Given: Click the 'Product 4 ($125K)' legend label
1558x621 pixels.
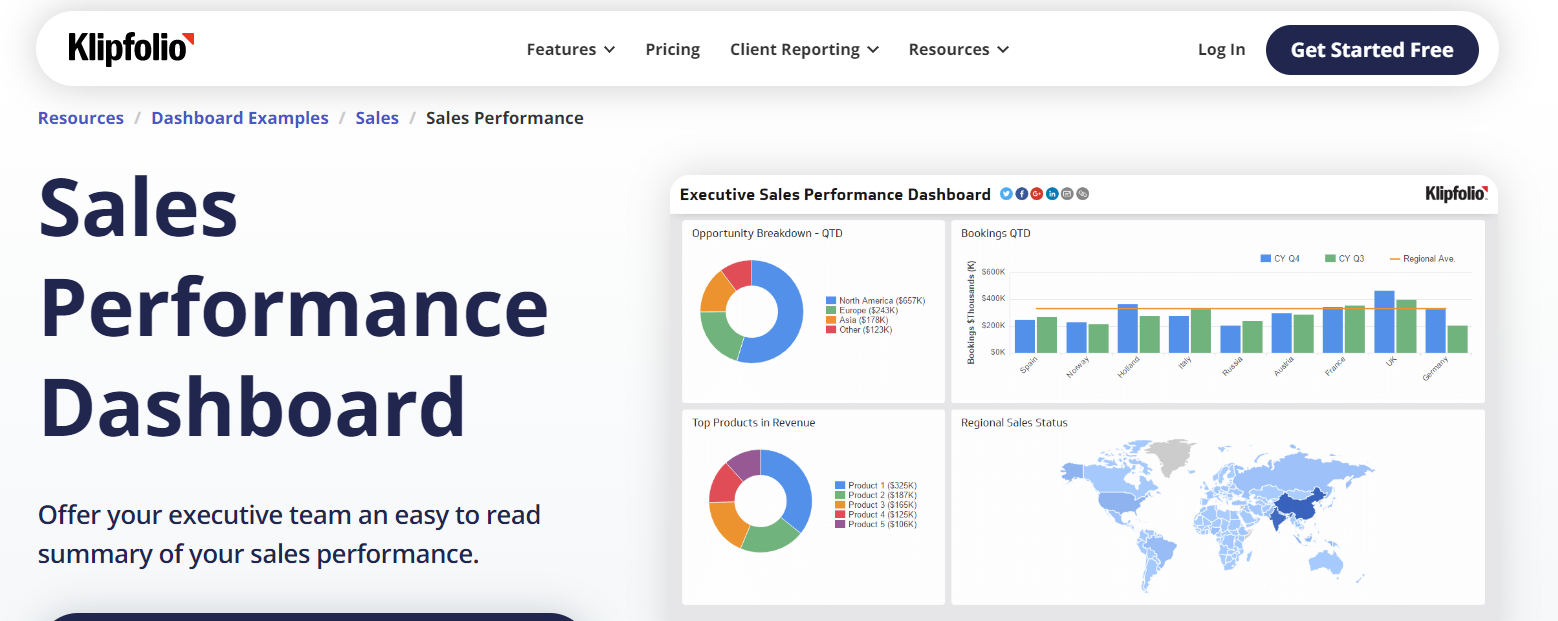Looking at the screenshot, I should tap(882, 514).
